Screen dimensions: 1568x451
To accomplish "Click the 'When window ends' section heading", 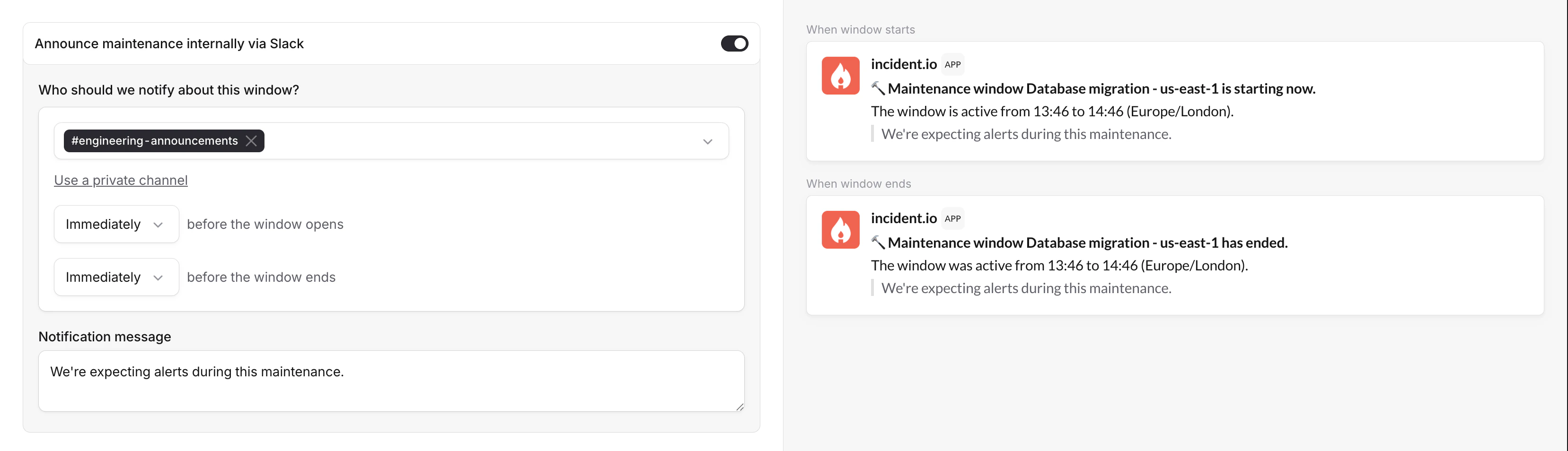I will coord(858,183).
